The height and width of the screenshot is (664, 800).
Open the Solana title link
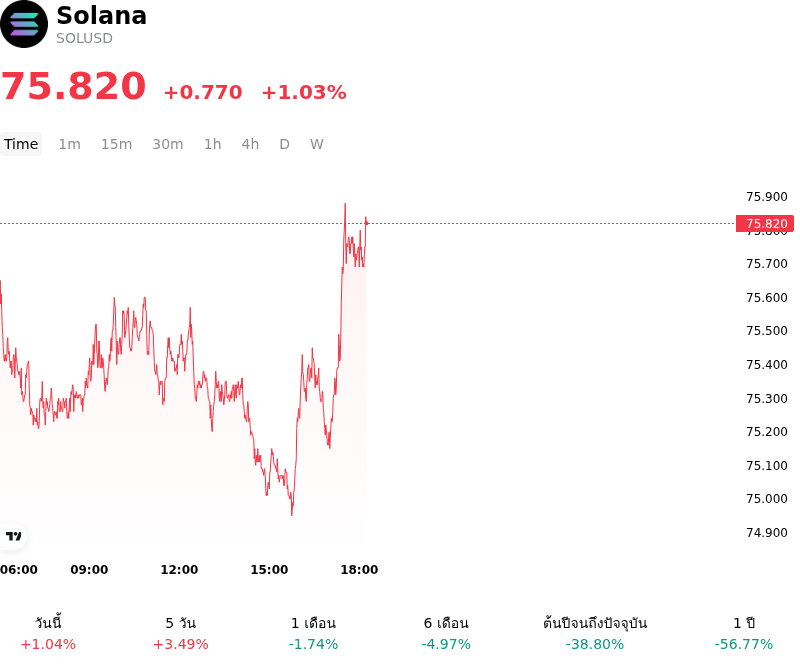(102, 16)
